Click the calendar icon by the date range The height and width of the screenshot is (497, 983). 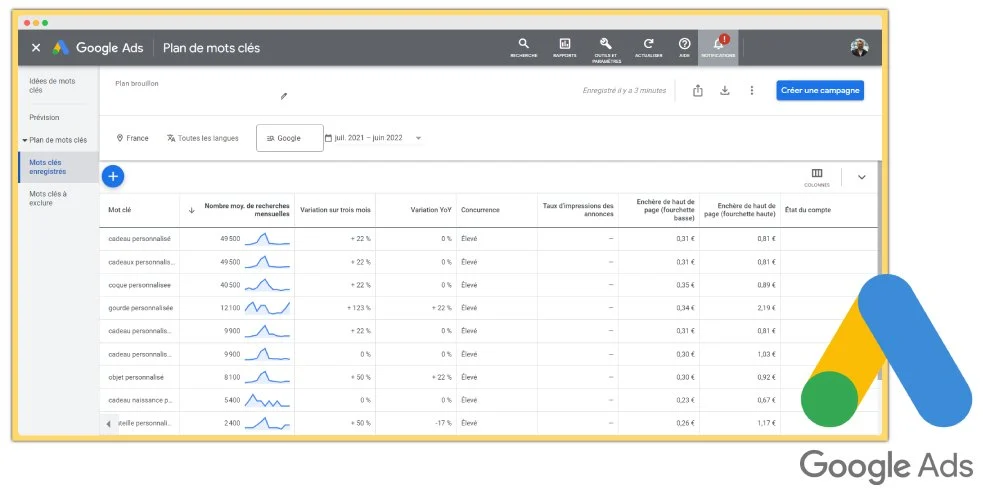[x=328, y=138]
